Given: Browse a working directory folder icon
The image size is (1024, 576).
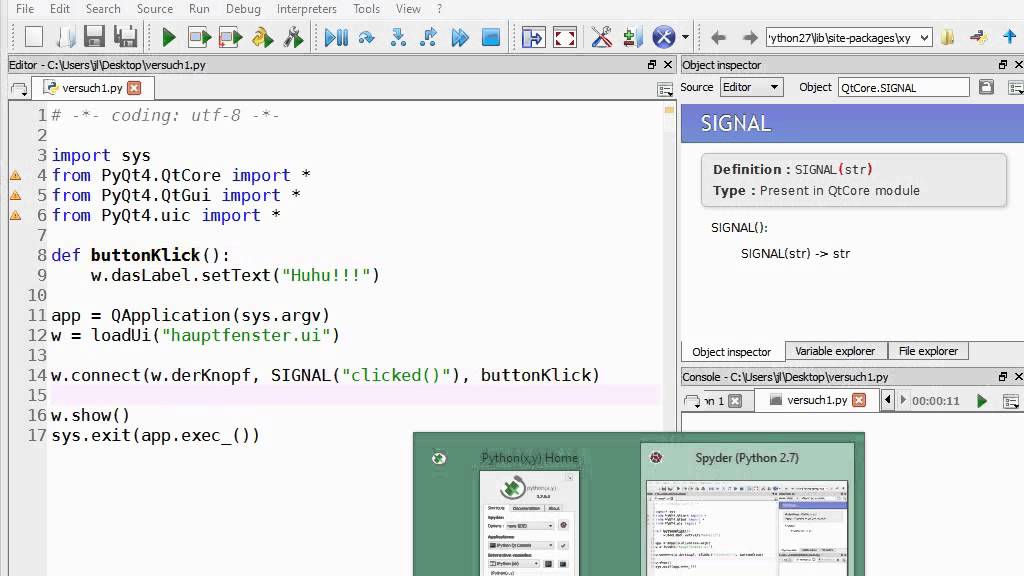Looking at the screenshot, I should coord(948,37).
